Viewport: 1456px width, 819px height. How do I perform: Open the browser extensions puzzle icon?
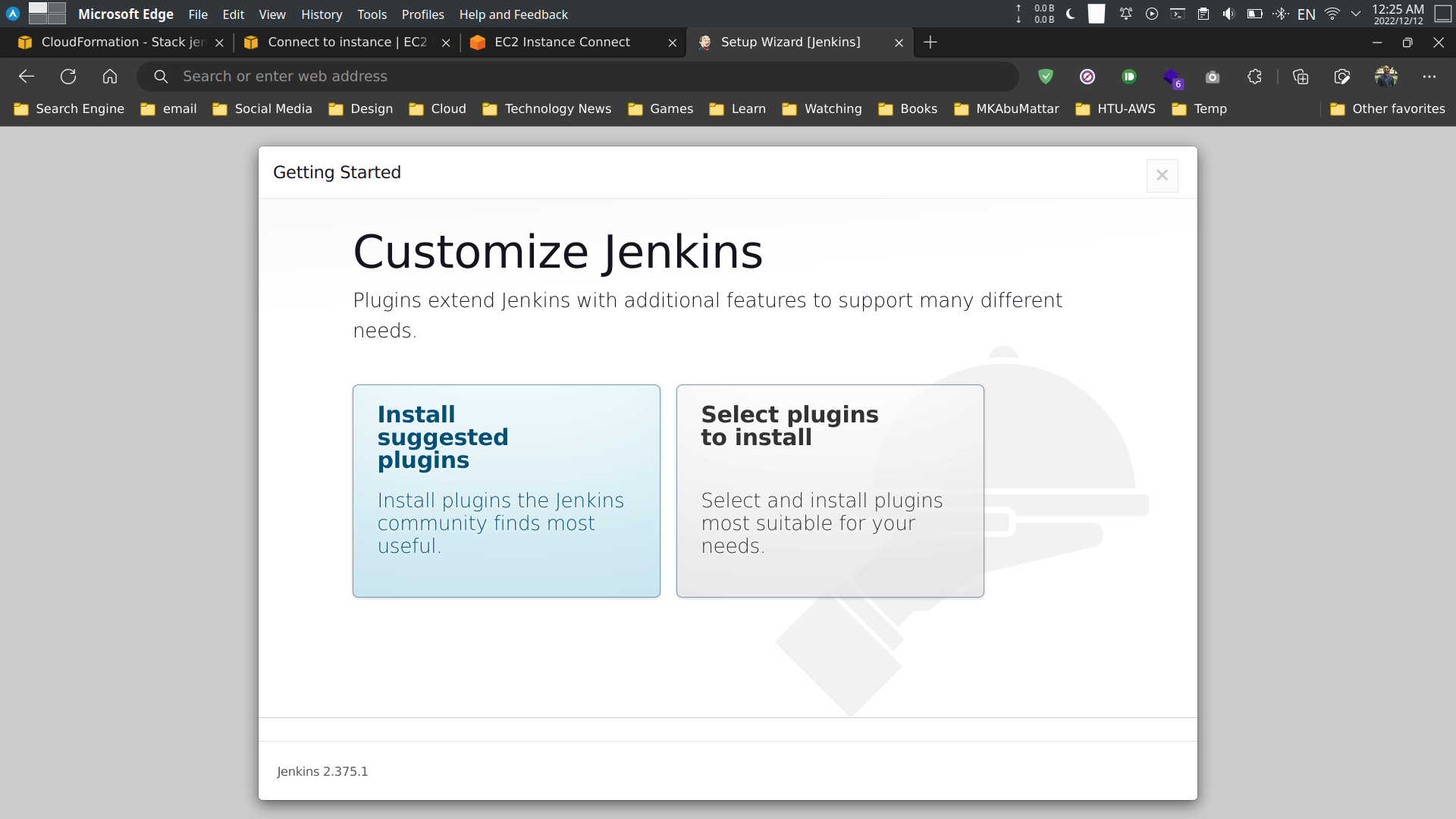[1254, 77]
